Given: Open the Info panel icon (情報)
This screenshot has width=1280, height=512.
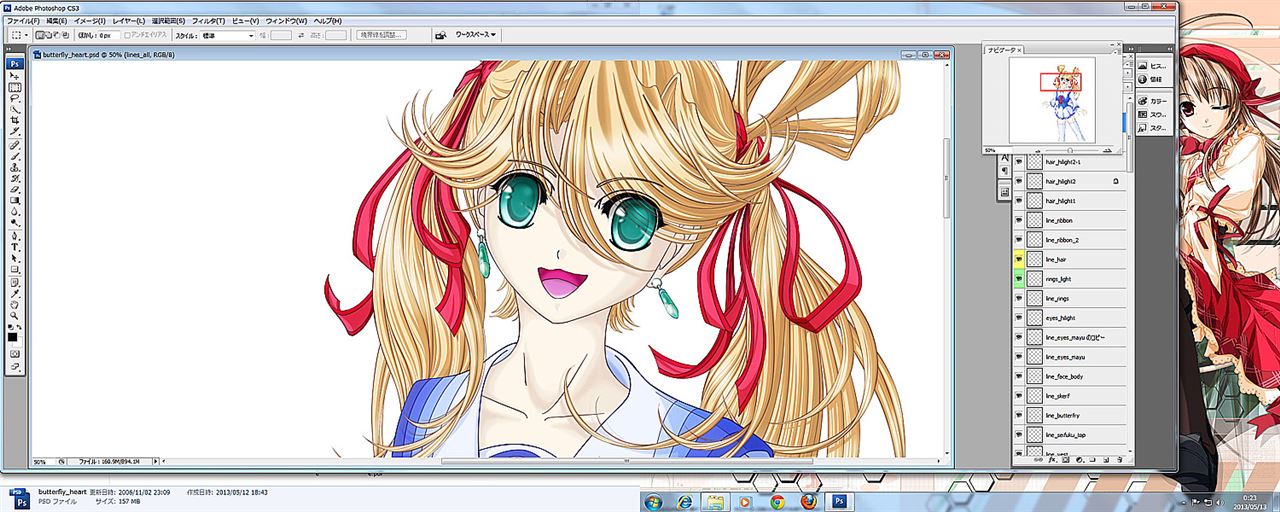Looking at the screenshot, I should click(1152, 78).
